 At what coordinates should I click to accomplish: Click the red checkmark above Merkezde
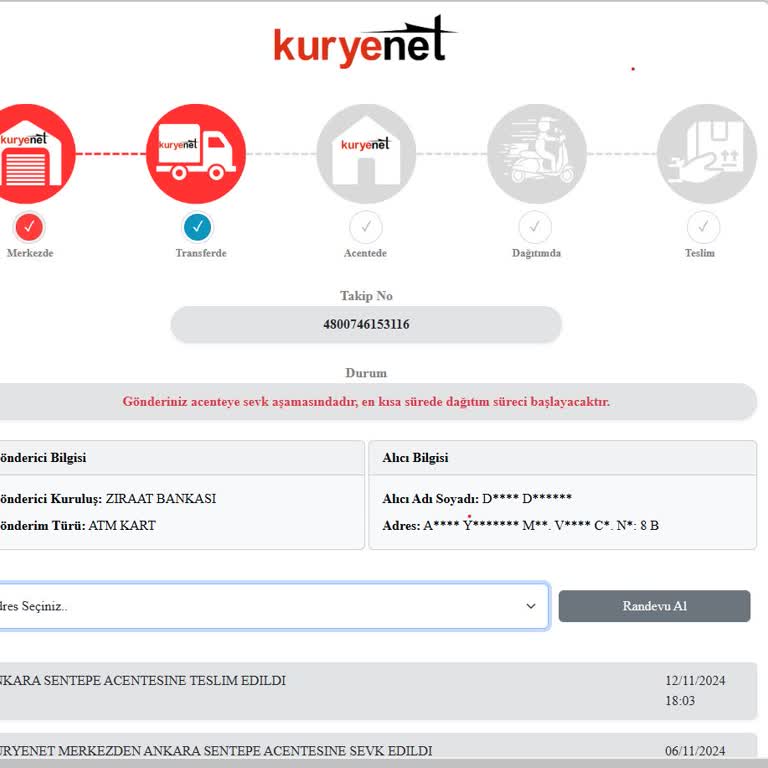coord(29,227)
